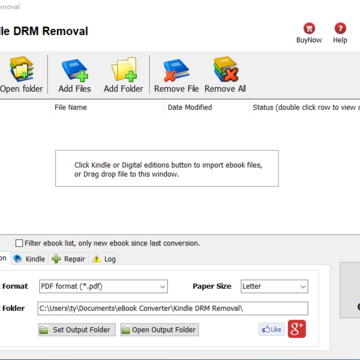Remove selected file using Remove File icon
Screen dimensions: 360x360
coord(176,70)
